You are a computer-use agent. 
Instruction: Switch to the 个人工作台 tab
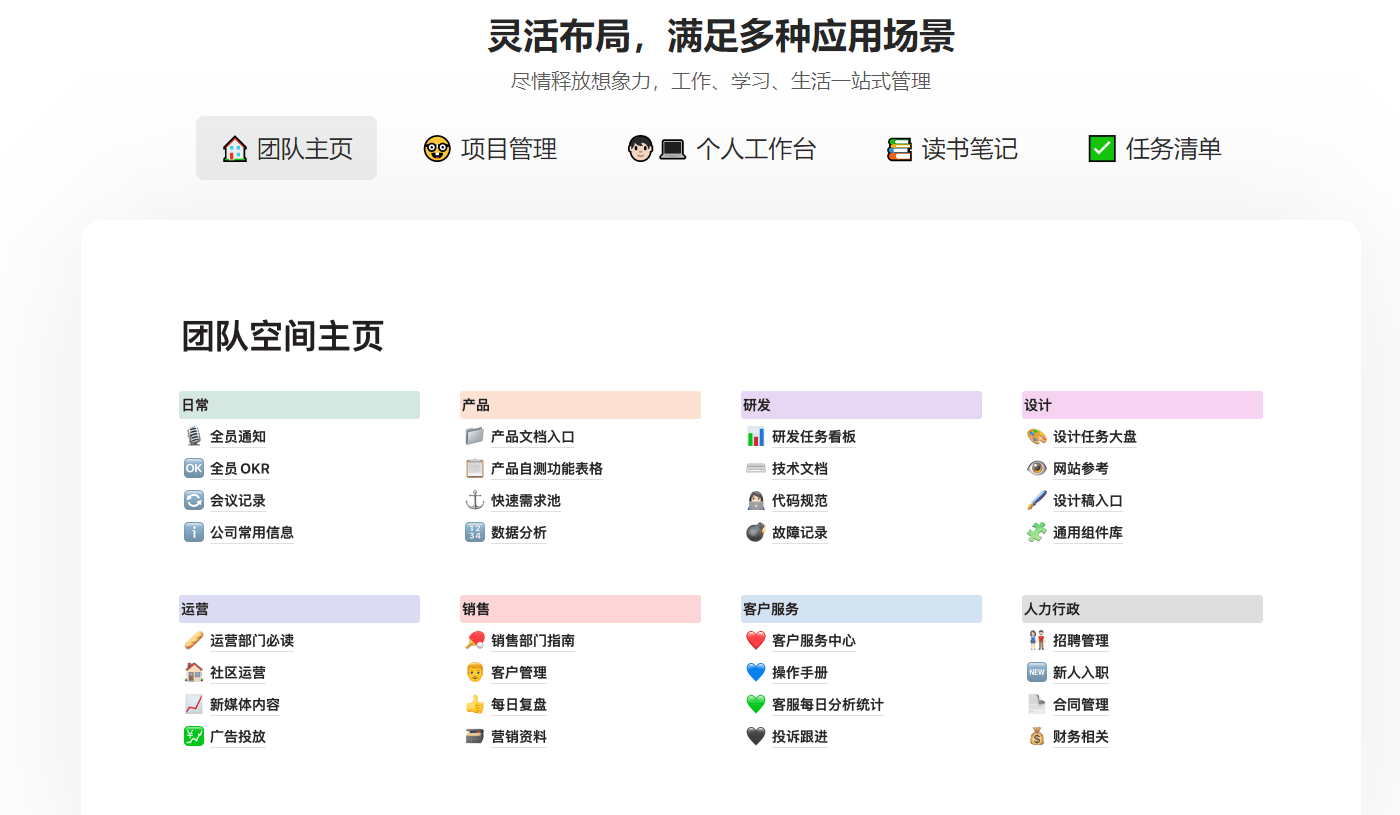[721, 149]
